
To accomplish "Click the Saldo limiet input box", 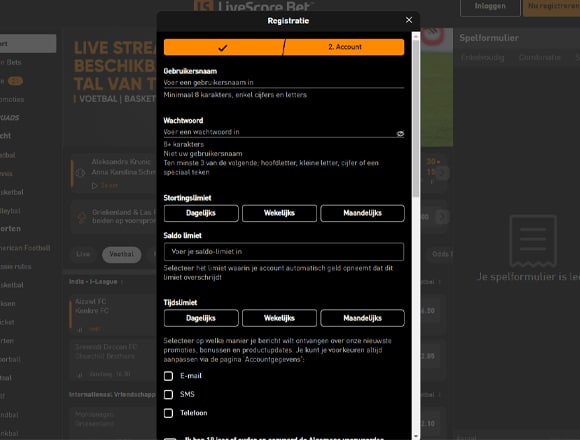I will click(284, 252).
